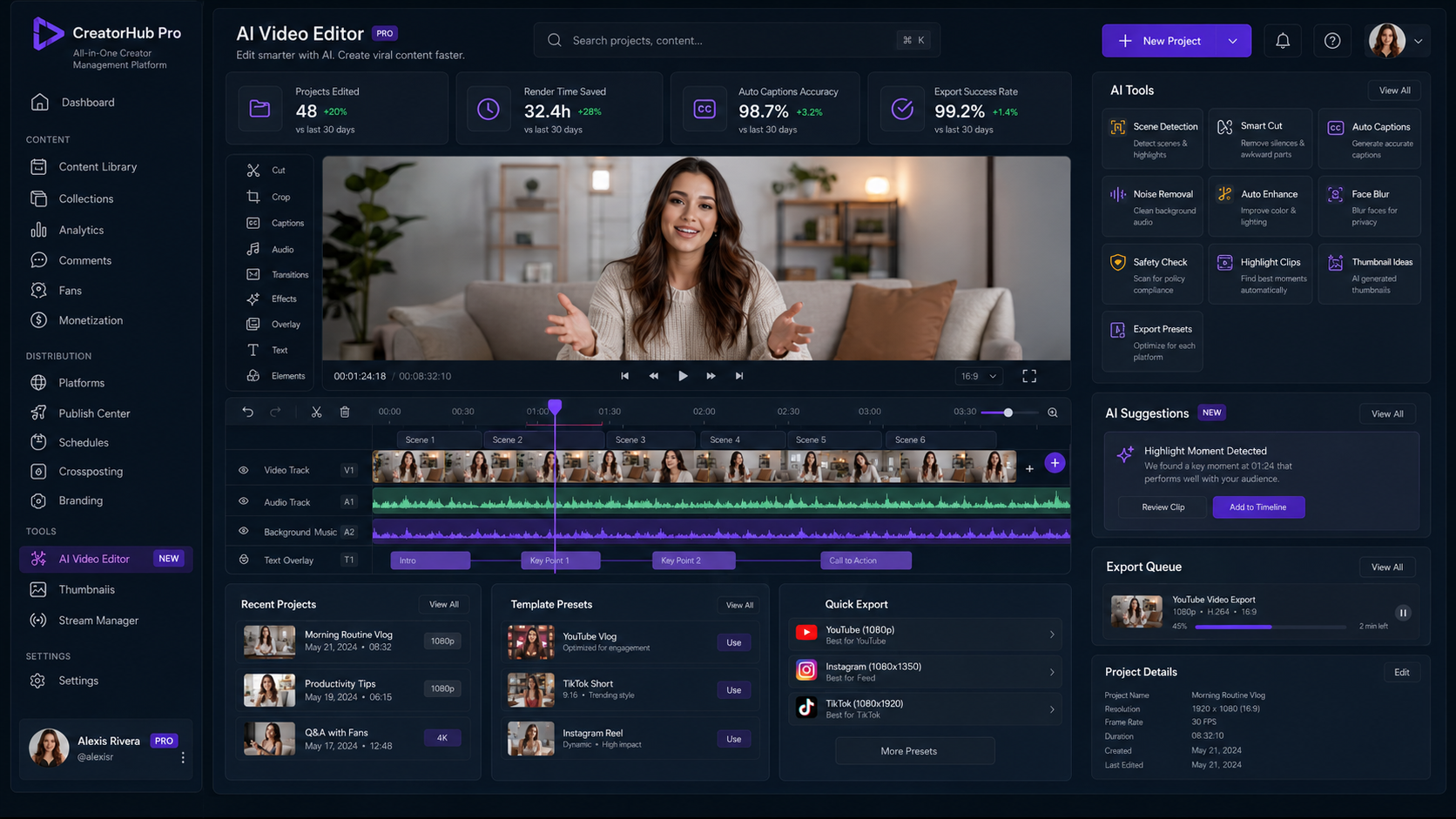Viewport: 1456px width, 819px height.
Task: Click the search projects field
Action: [737, 40]
